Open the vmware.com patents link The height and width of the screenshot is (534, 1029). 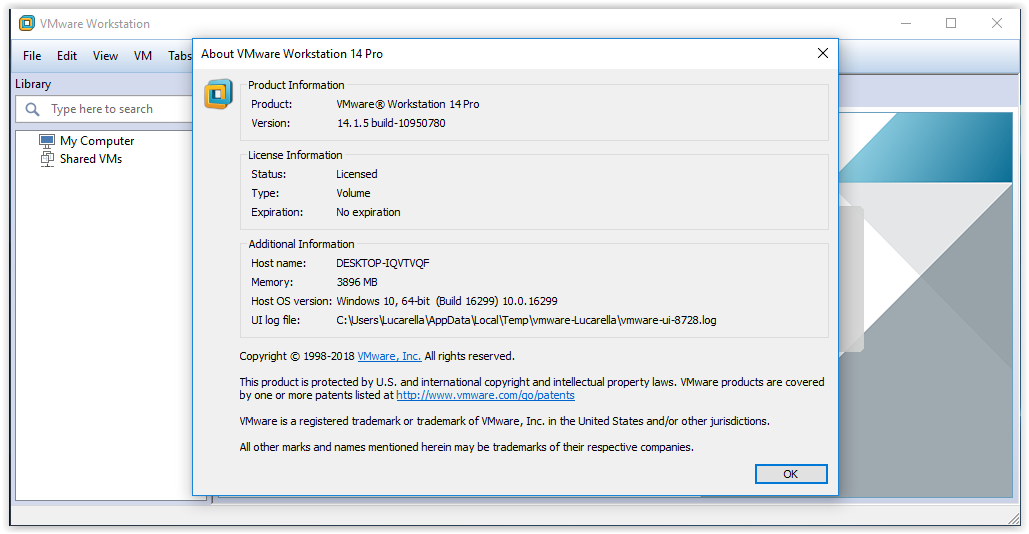click(x=486, y=395)
